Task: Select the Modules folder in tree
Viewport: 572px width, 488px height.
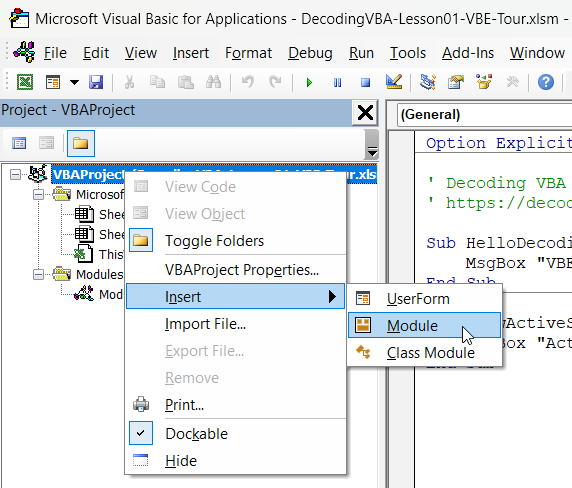Action: 99,274
